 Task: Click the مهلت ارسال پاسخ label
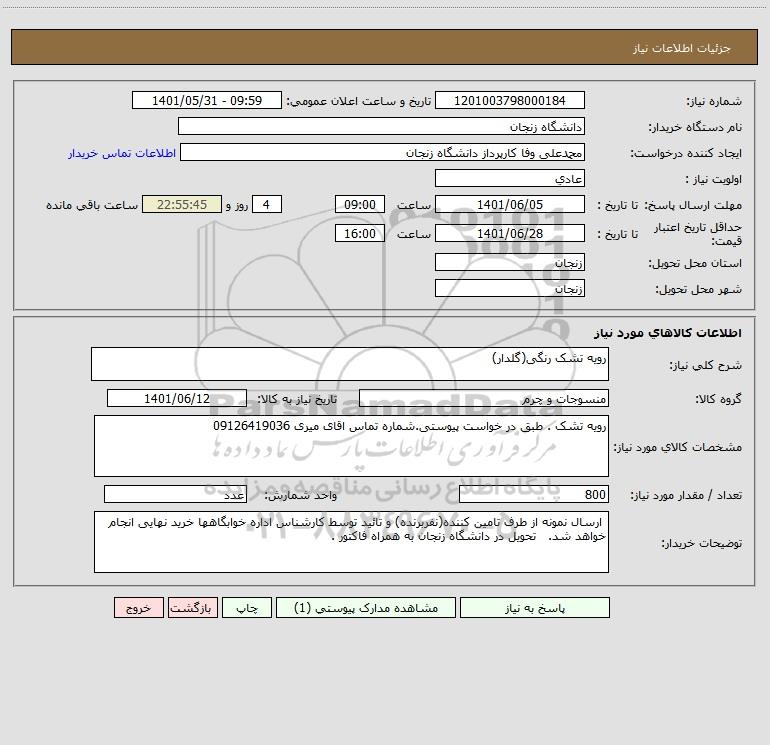(693, 205)
